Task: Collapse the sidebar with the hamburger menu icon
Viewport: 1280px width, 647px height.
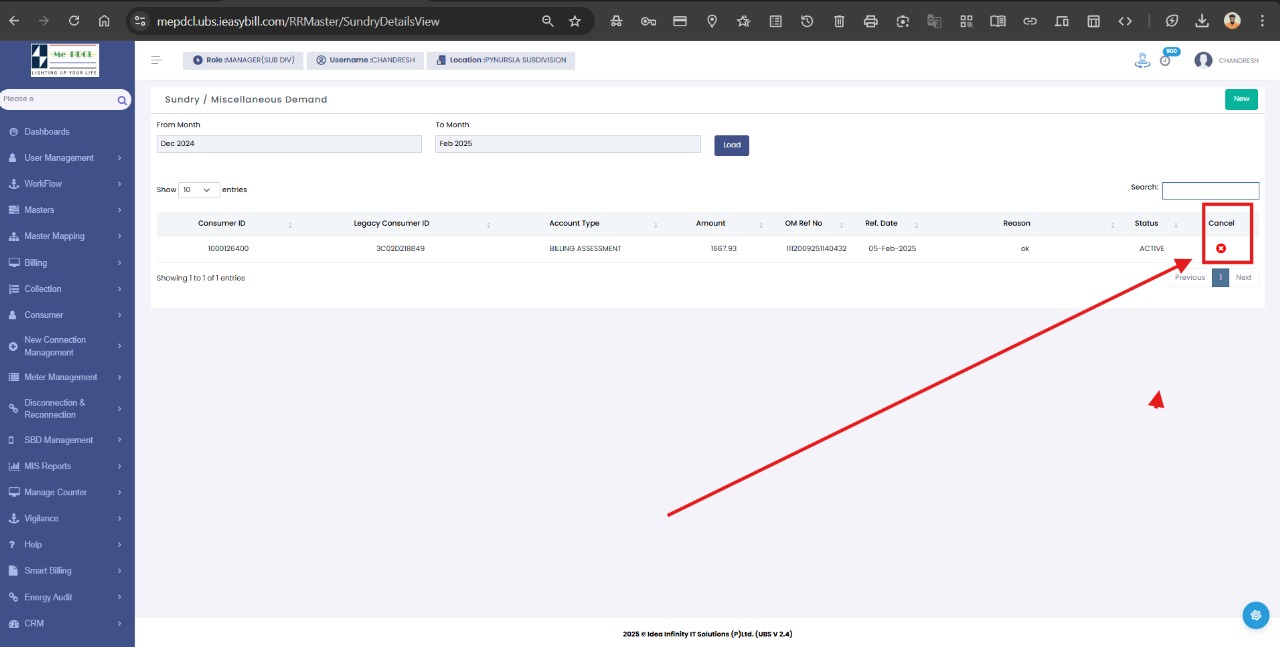Action: coord(156,60)
